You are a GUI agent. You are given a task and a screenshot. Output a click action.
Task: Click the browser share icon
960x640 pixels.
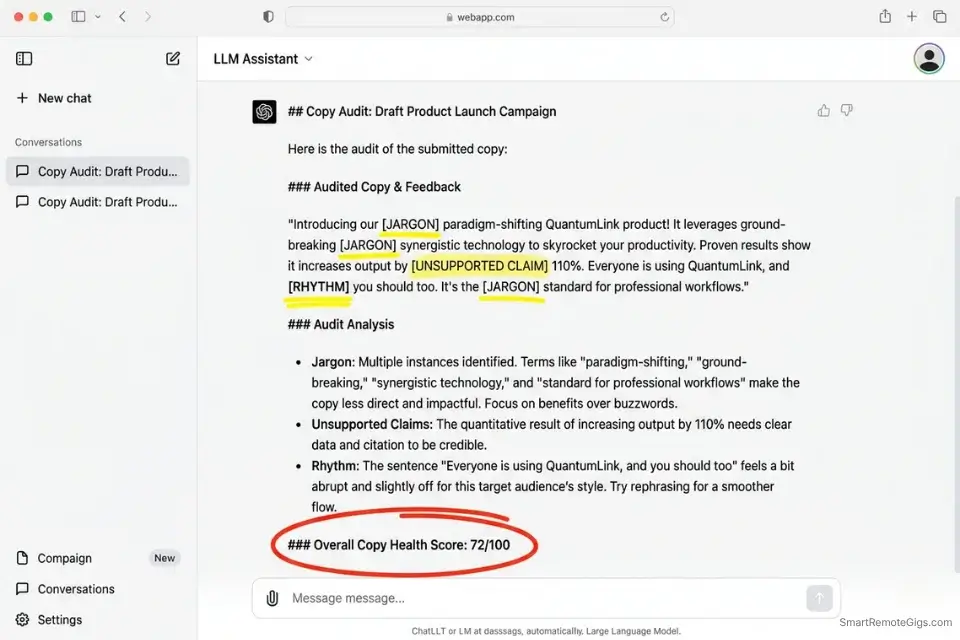(x=885, y=17)
